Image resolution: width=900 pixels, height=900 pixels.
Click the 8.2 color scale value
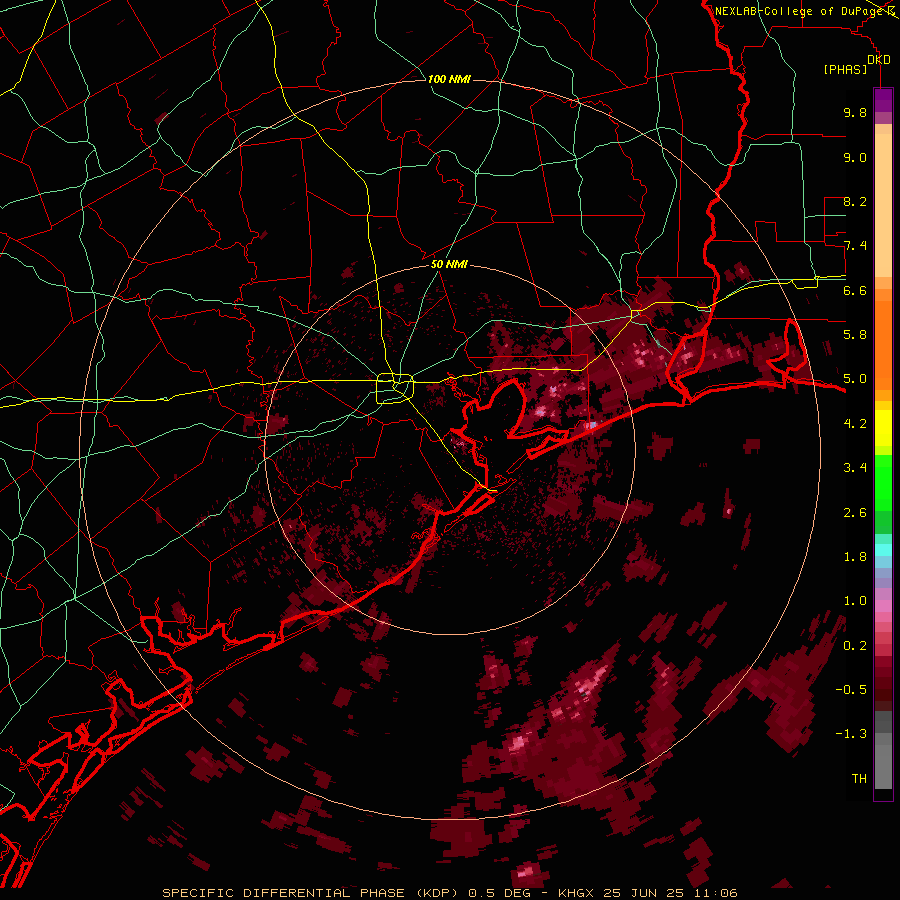[x=855, y=201]
